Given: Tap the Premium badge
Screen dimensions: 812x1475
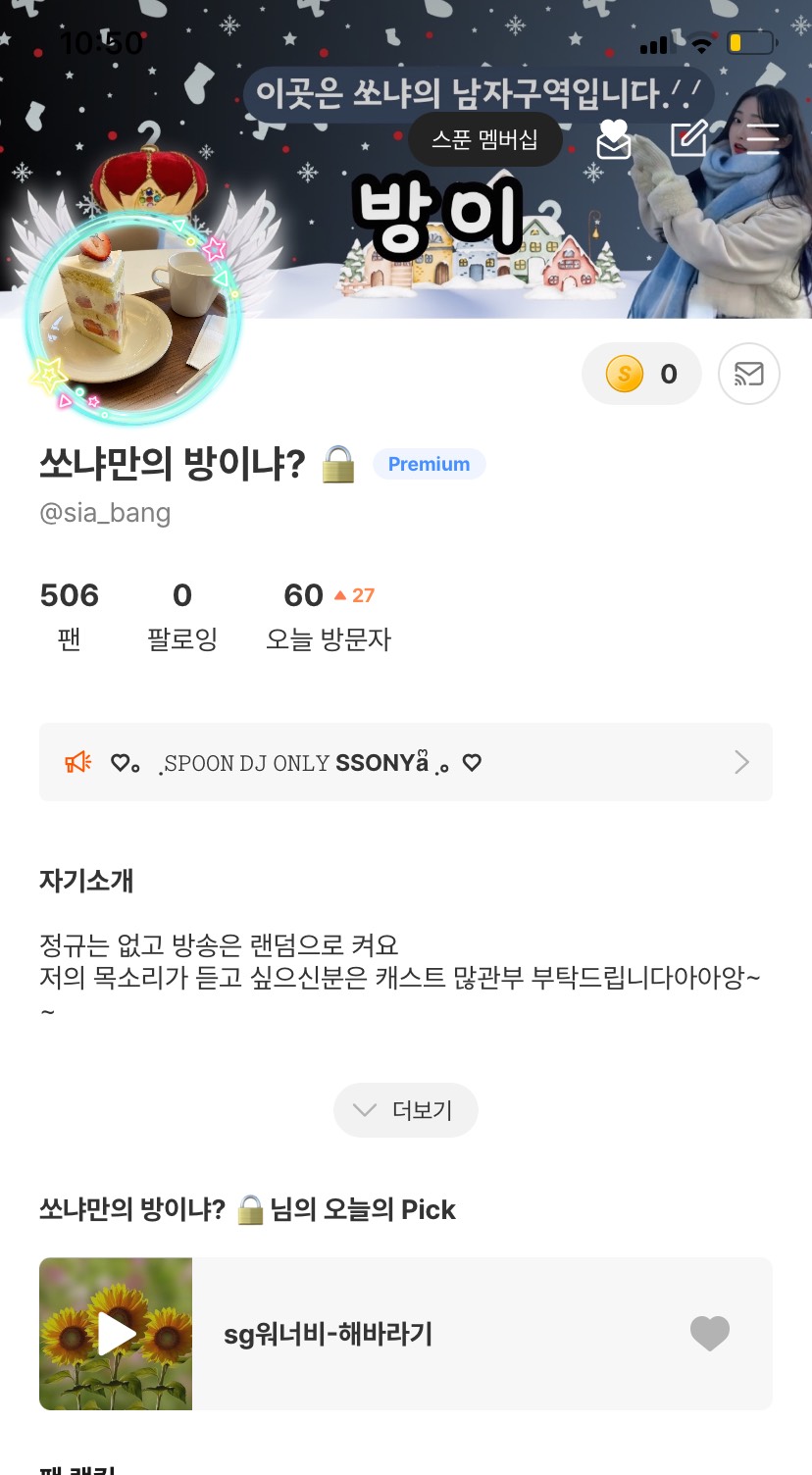Looking at the screenshot, I should 429,464.
